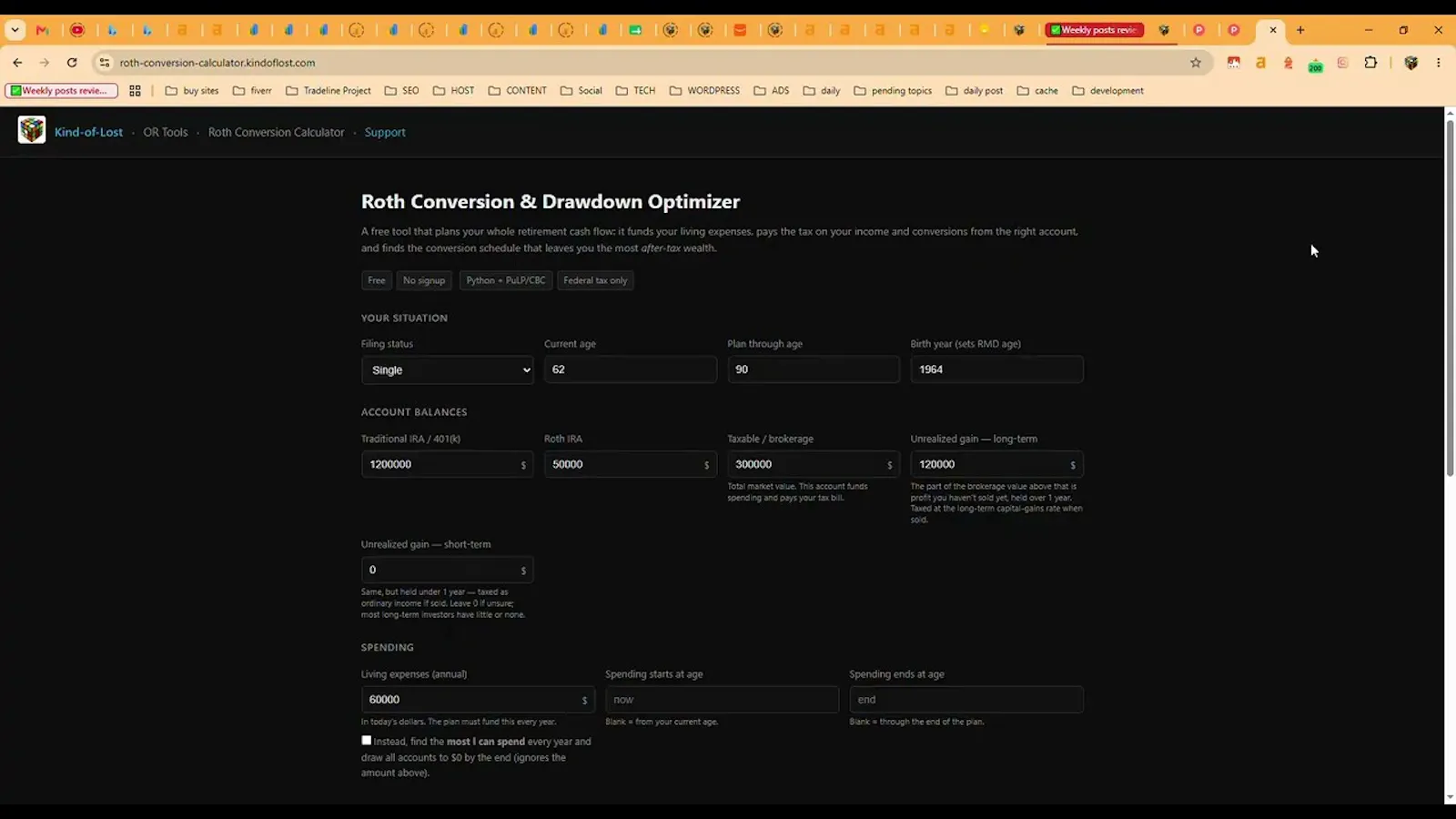
Task: Open the Roth Conversion Calculator link
Action: (x=276, y=132)
